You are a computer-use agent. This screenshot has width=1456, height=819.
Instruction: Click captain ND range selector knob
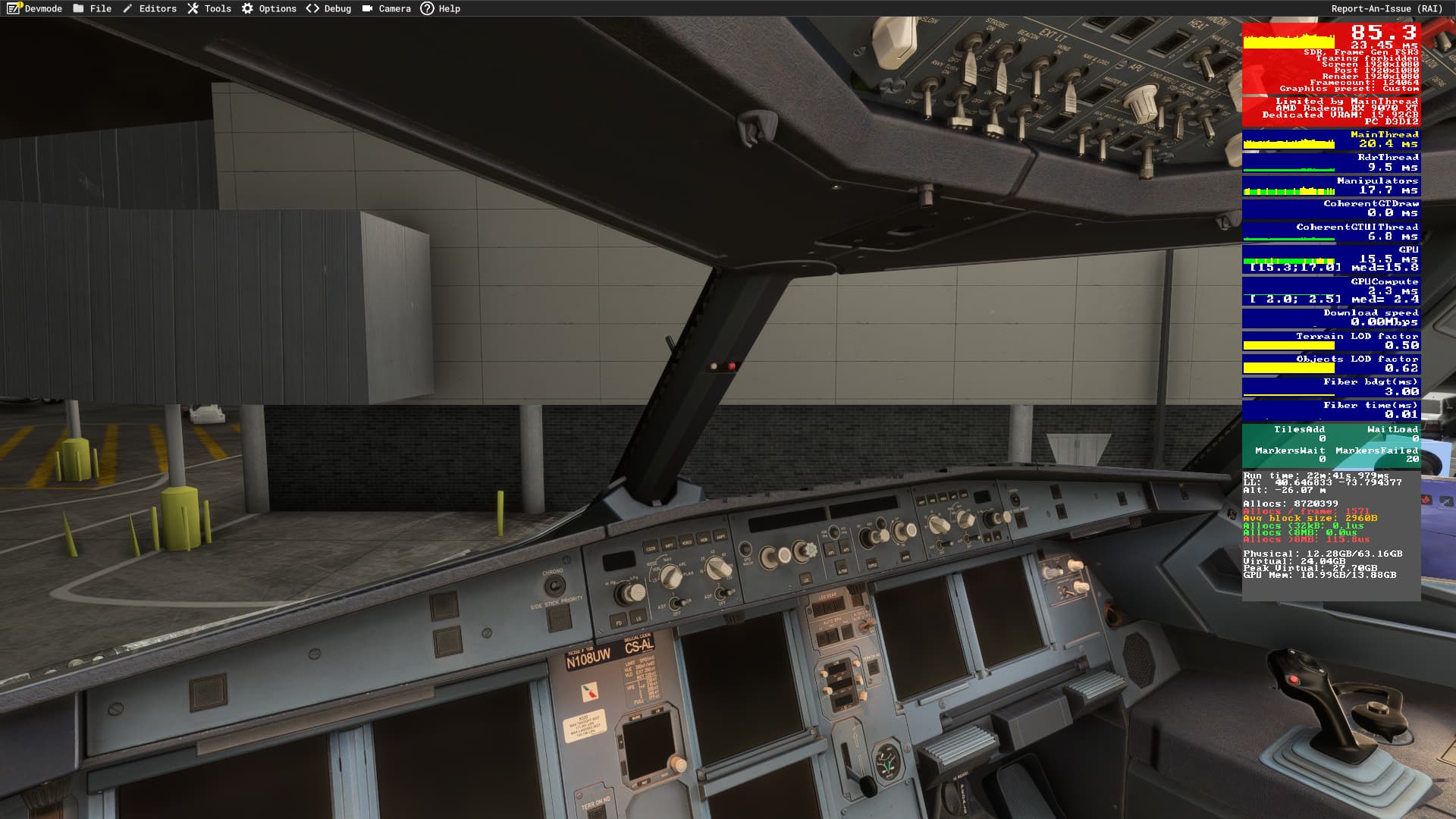719,568
